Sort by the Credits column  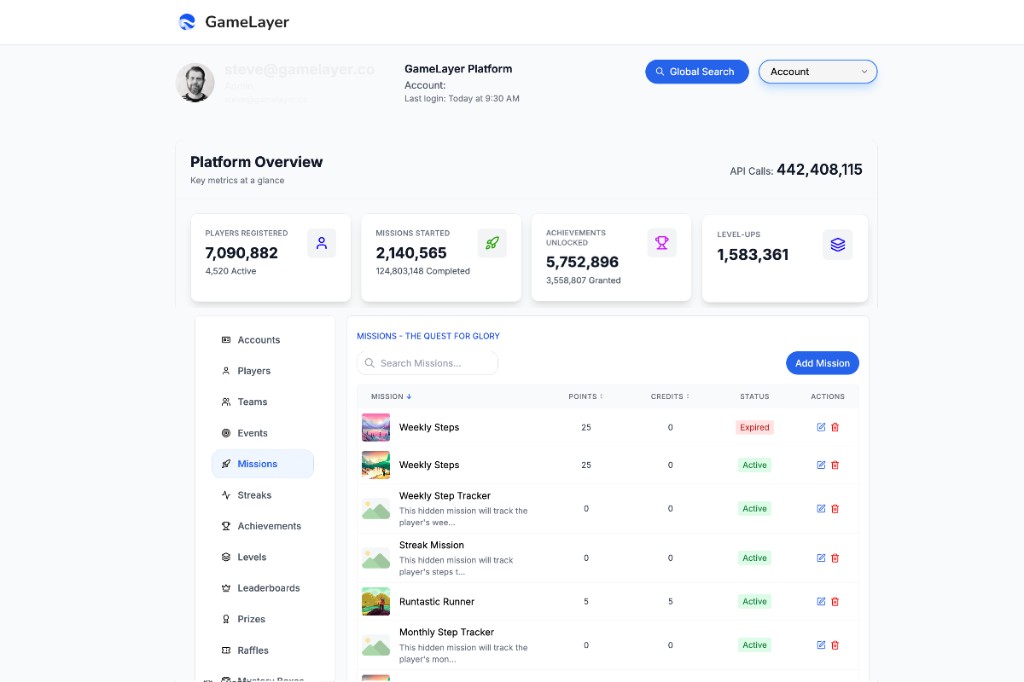[x=670, y=397]
